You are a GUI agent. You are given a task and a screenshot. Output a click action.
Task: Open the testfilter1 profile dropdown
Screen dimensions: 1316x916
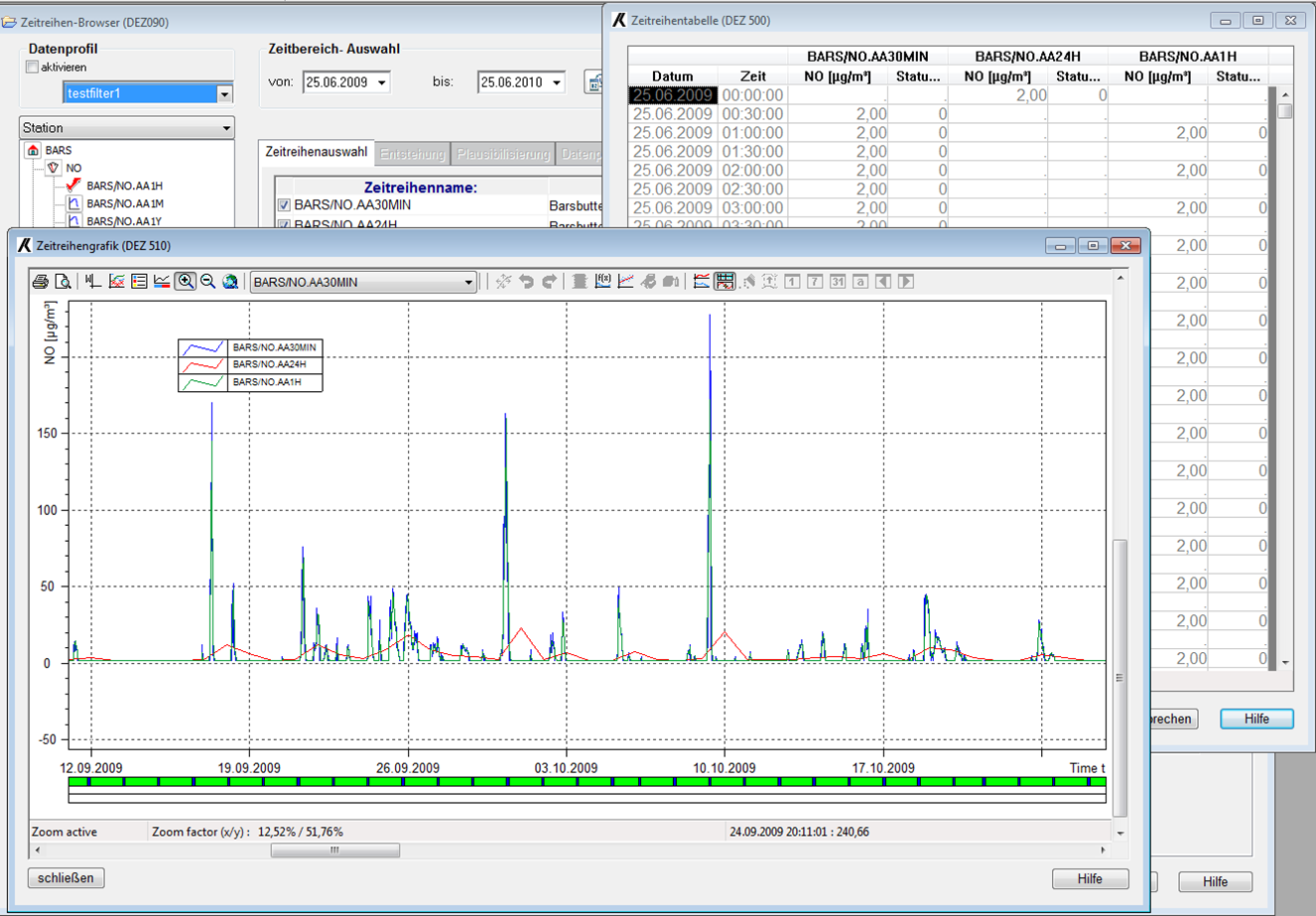coord(224,93)
